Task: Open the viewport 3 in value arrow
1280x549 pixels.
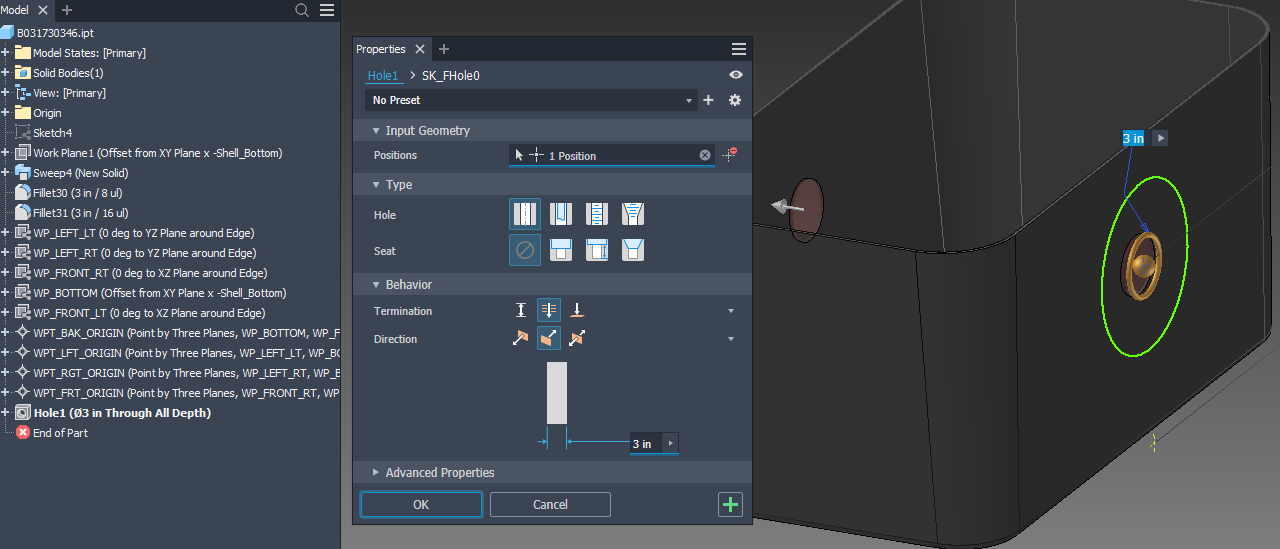Action: (x=1160, y=138)
